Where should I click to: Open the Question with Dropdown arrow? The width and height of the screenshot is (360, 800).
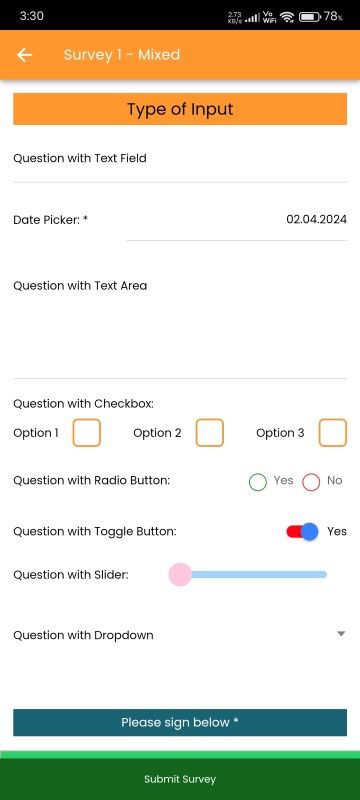pyautogui.click(x=341, y=634)
